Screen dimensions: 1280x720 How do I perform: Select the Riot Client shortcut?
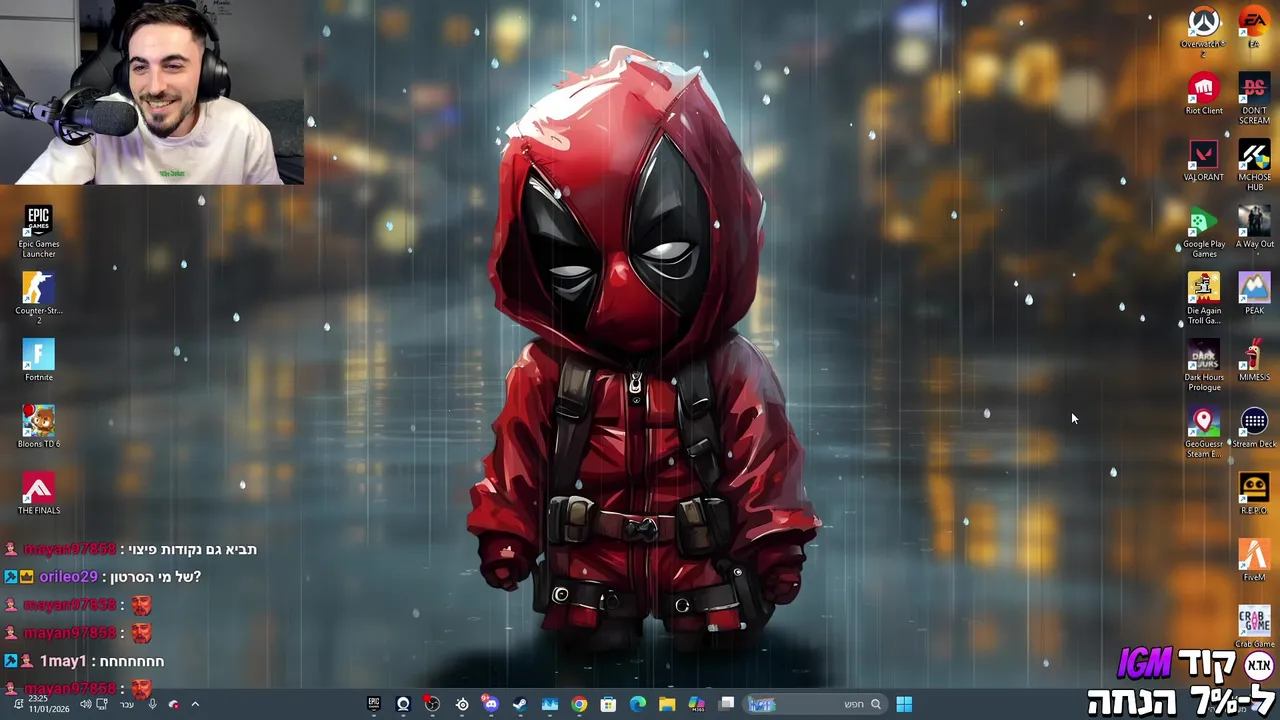click(x=1204, y=94)
